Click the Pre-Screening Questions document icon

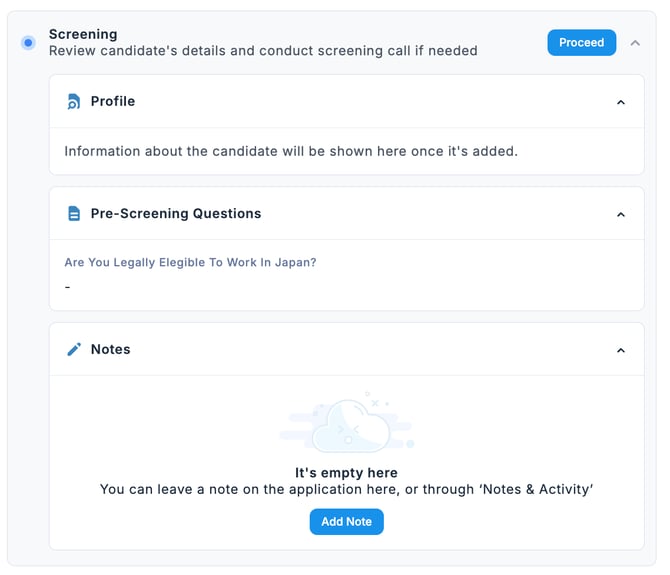coord(73,213)
